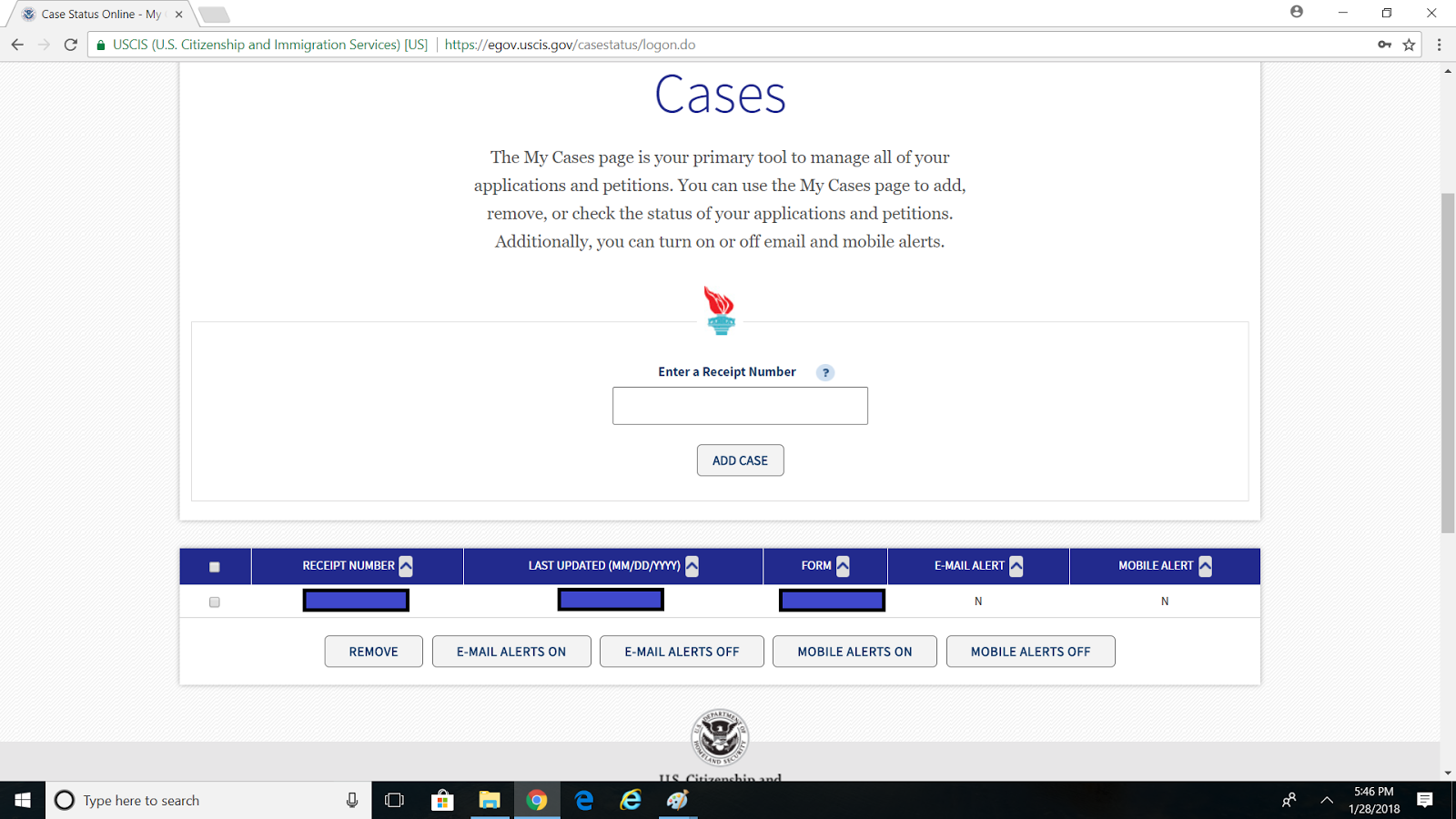View site security padlock info

101,45
